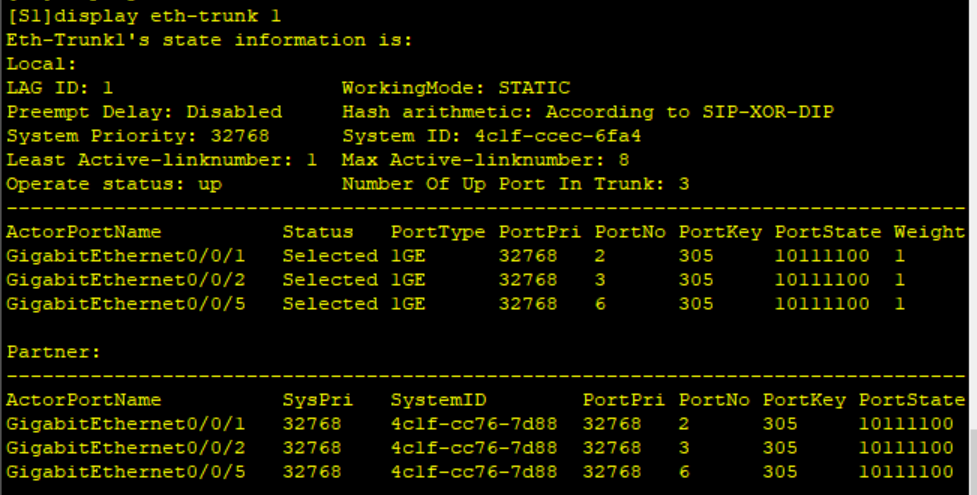
Task: Click the 'Local:' section label
Action: pos(42,64)
